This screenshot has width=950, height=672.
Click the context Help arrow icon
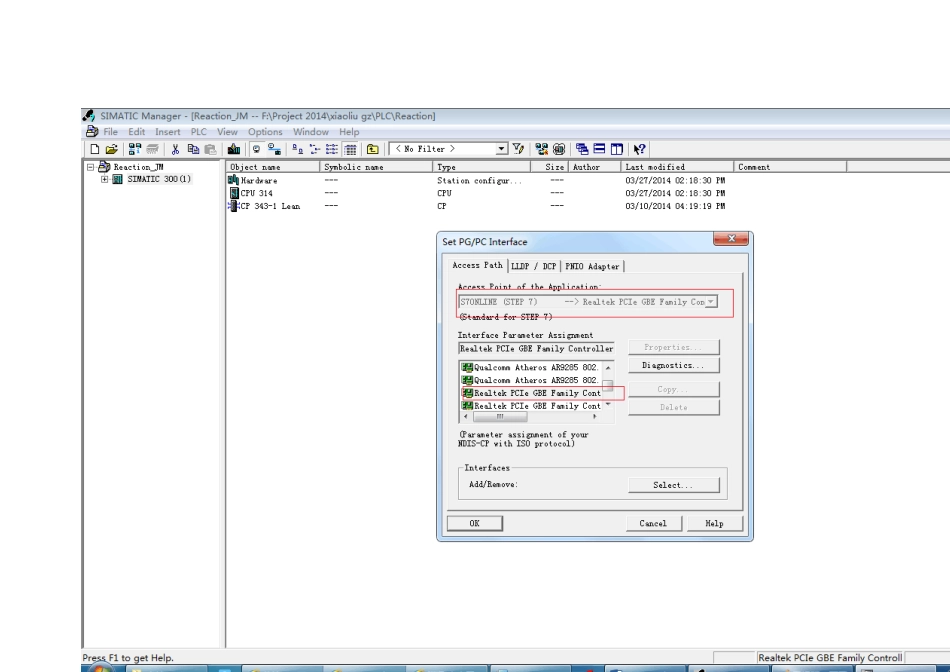pos(637,150)
